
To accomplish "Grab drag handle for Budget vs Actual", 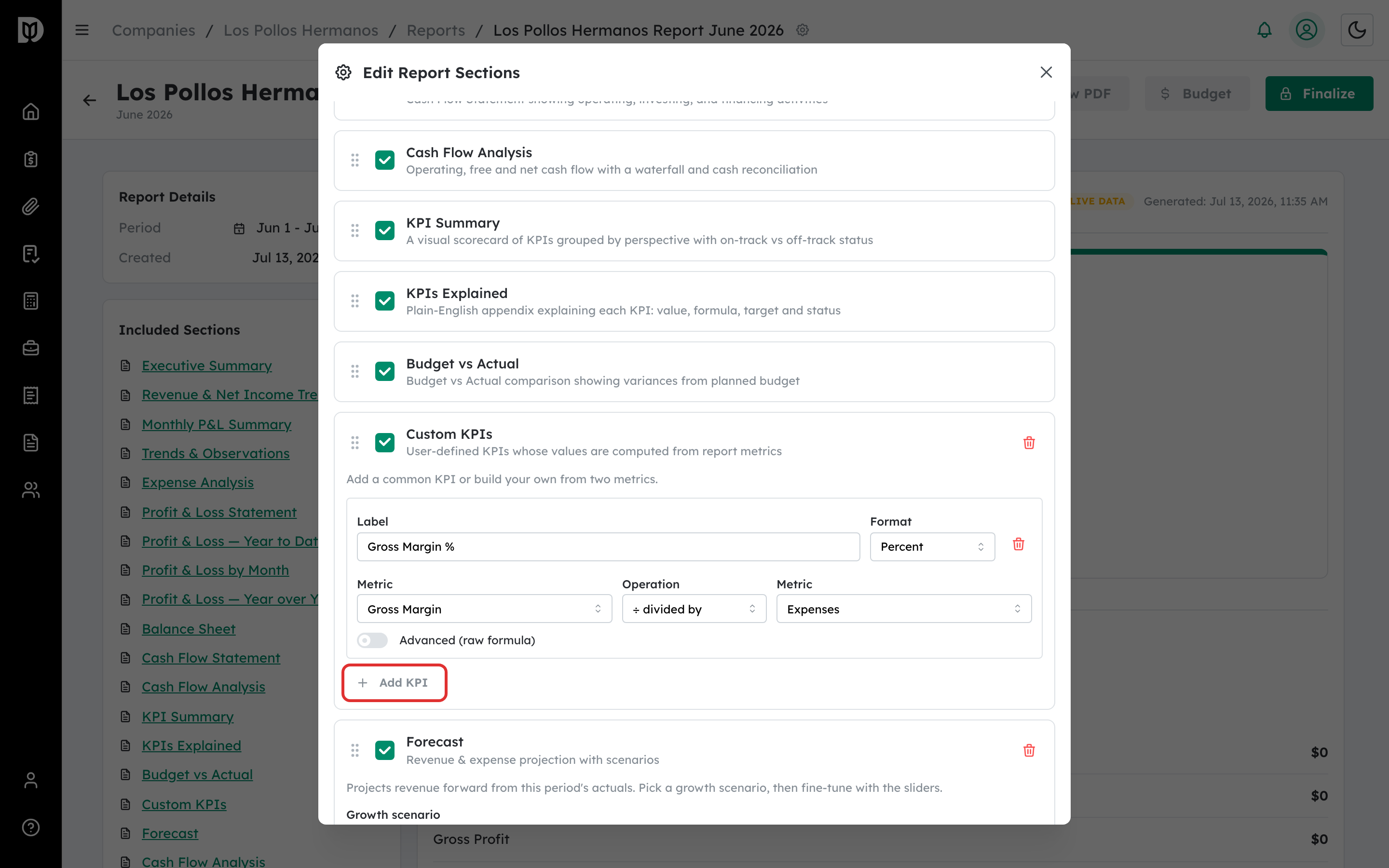I will pos(354,371).
